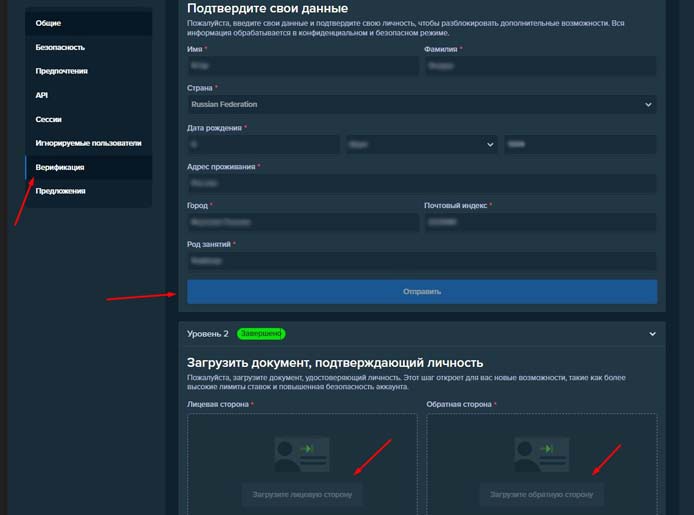Open Игнорируемые пользователи section
This screenshot has width=694, height=515.
[x=88, y=143]
